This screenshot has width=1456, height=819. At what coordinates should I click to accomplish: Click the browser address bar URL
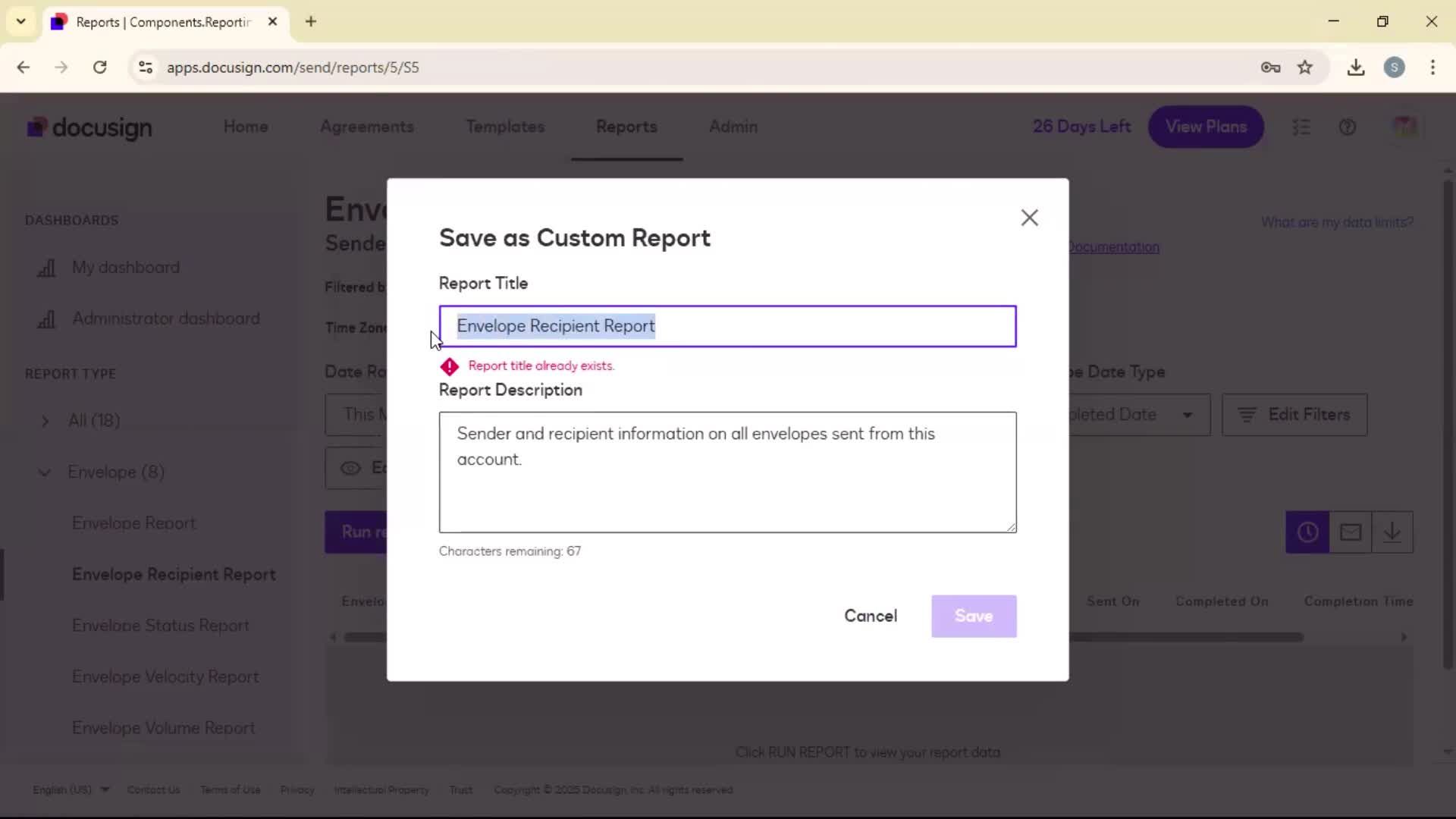[x=293, y=67]
